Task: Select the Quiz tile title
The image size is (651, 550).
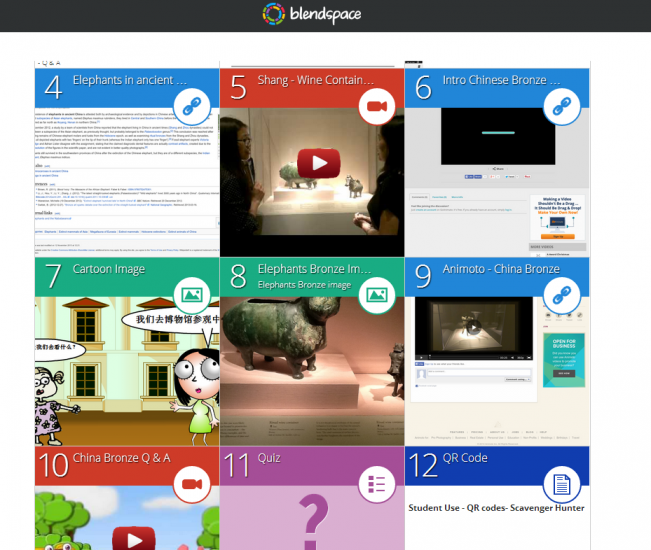Action: 269,458
